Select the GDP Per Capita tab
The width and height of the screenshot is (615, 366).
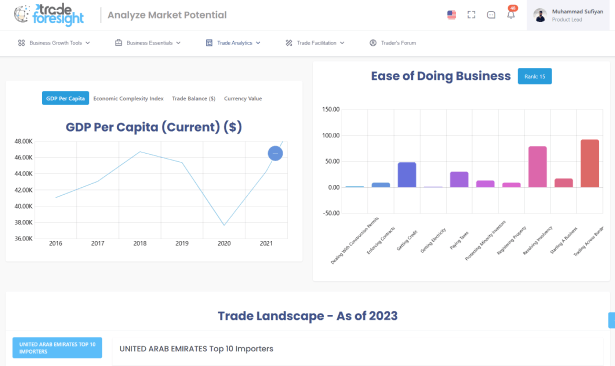click(x=66, y=98)
